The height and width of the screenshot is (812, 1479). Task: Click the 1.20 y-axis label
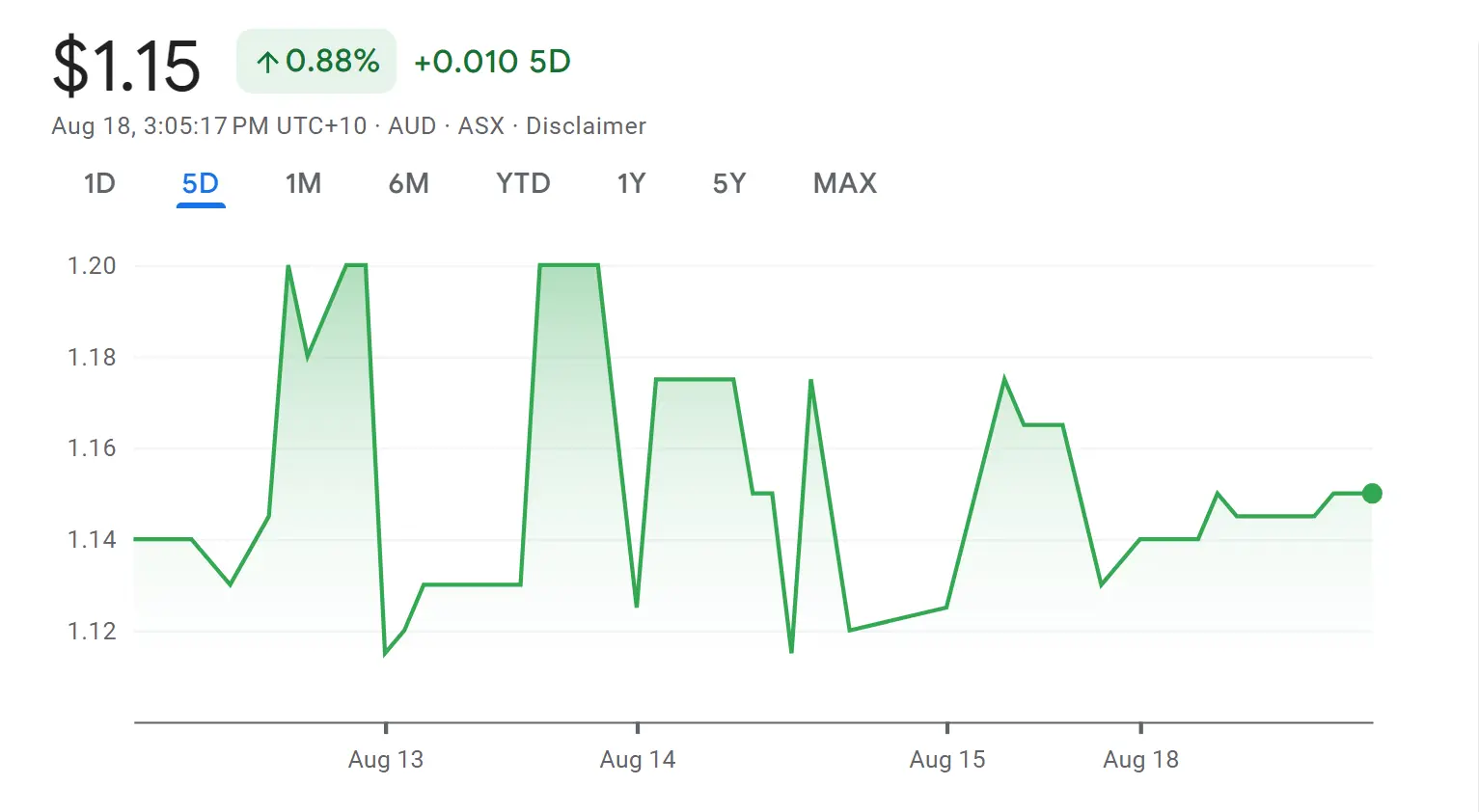pos(92,265)
